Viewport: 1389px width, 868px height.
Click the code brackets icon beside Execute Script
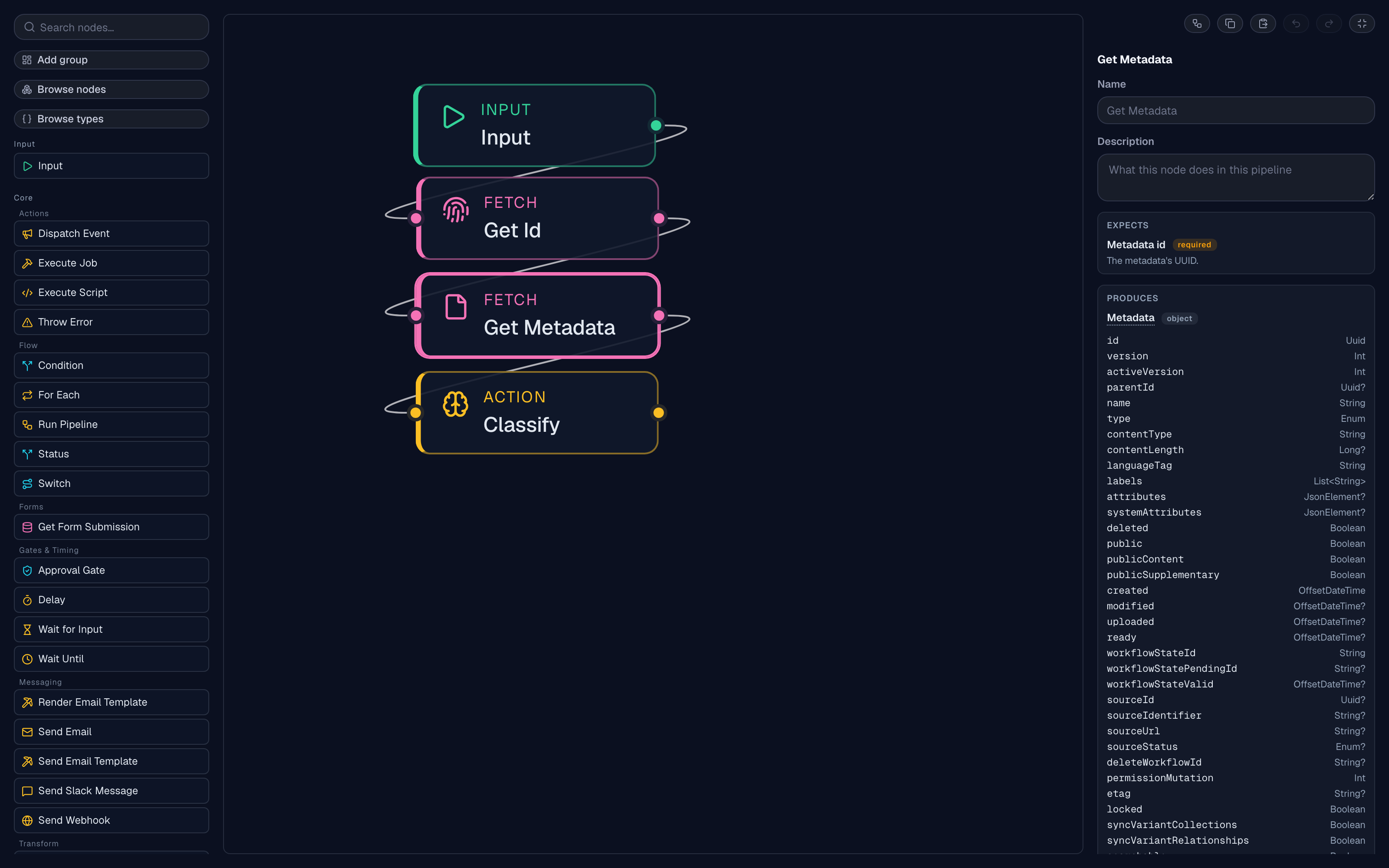[x=27, y=293]
